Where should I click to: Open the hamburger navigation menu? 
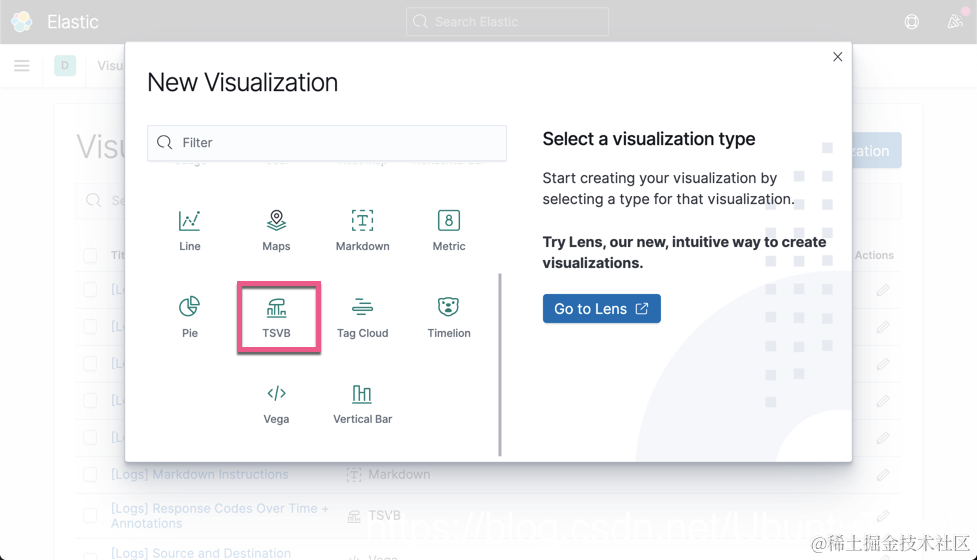tap(22, 65)
